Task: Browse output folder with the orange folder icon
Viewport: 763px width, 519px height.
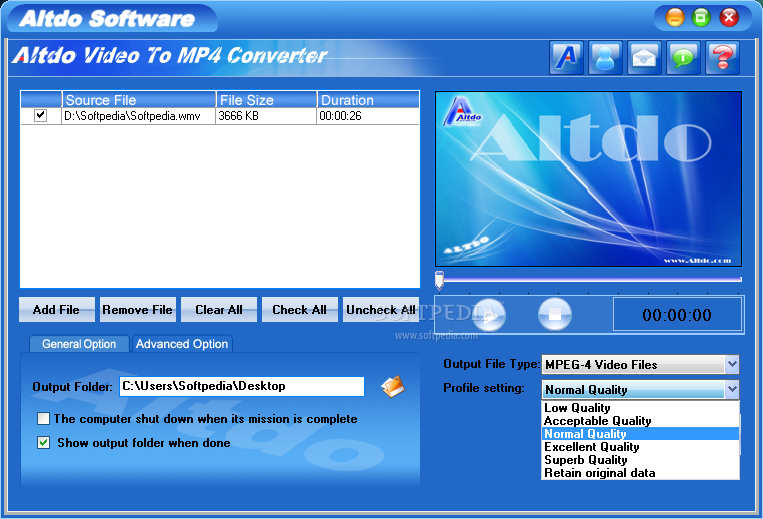Action: tap(393, 387)
